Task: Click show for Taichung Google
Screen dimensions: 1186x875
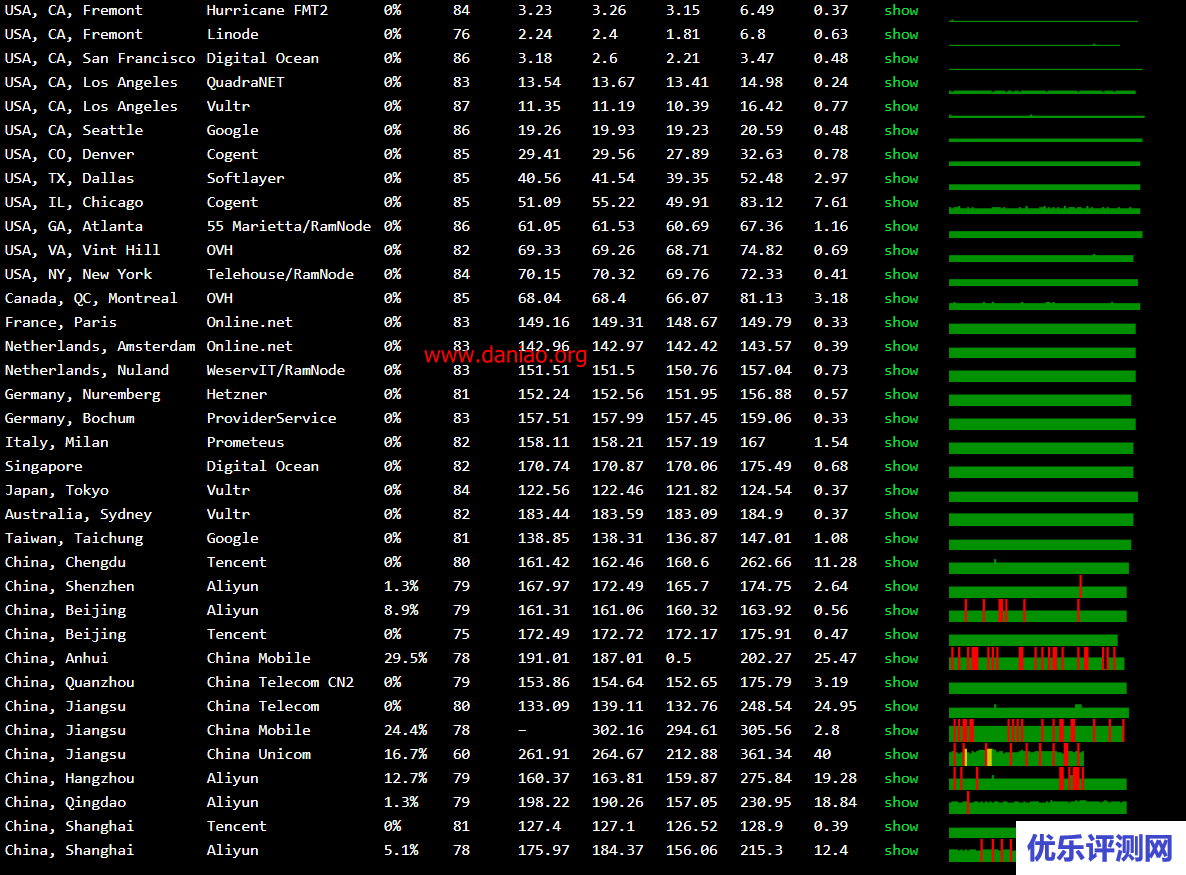Action: 901,538
